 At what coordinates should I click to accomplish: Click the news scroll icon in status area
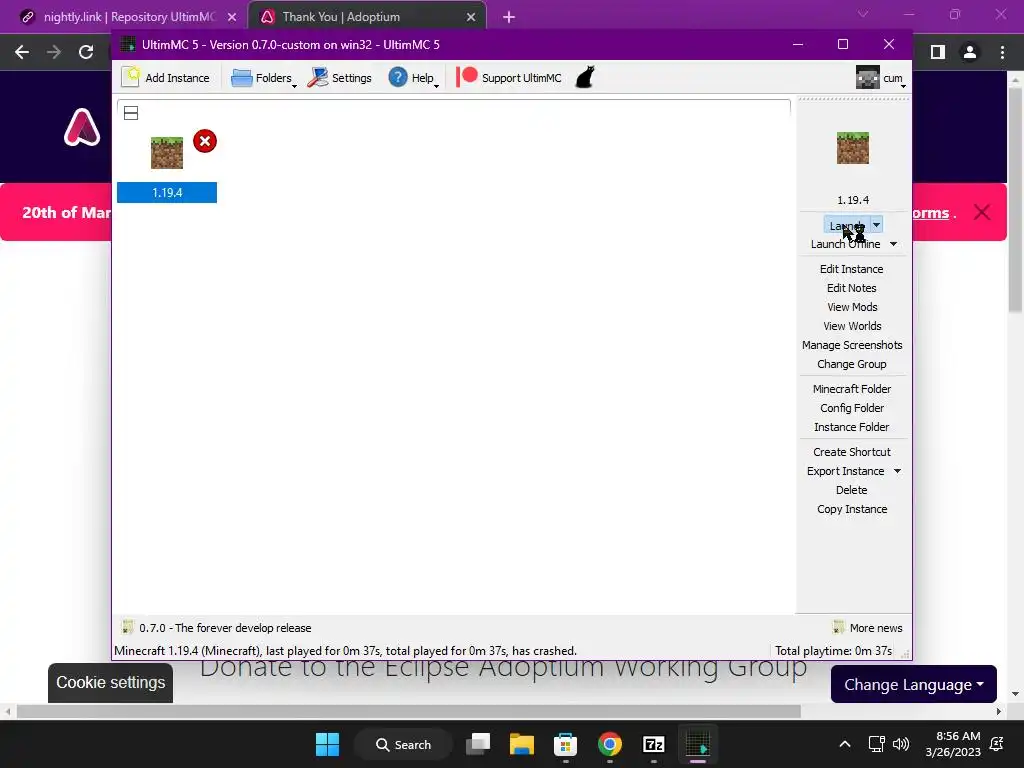click(x=127, y=628)
